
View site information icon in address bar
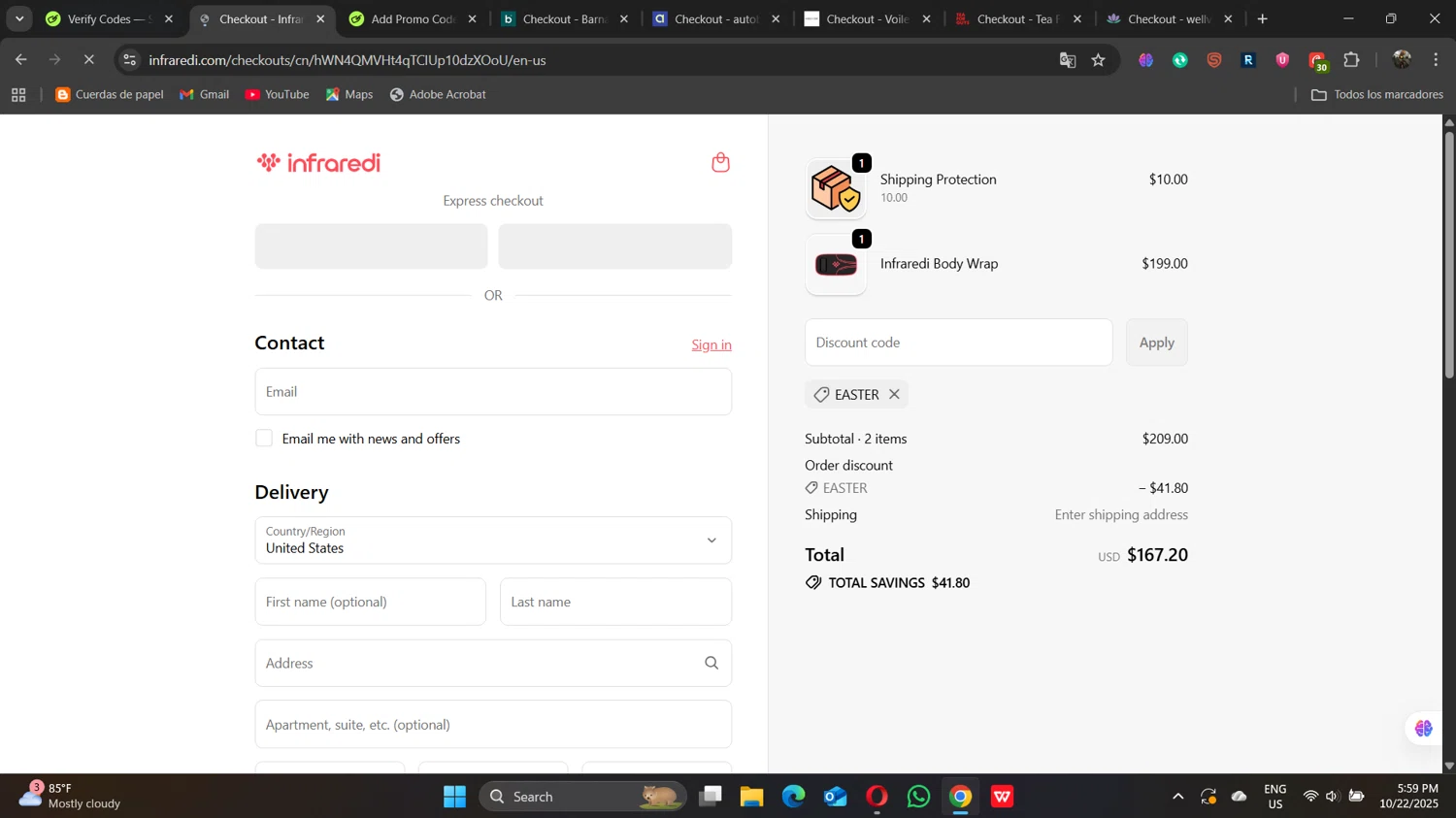130,60
